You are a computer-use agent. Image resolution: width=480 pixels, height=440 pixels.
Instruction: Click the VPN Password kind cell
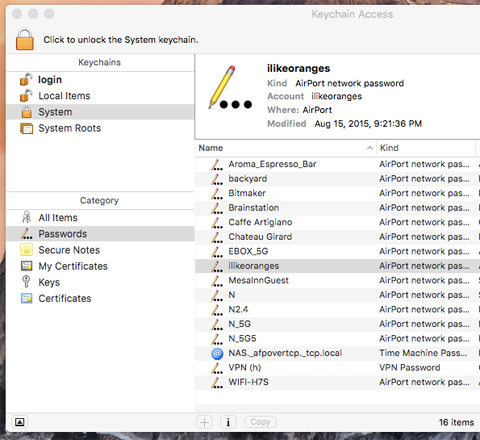410,368
